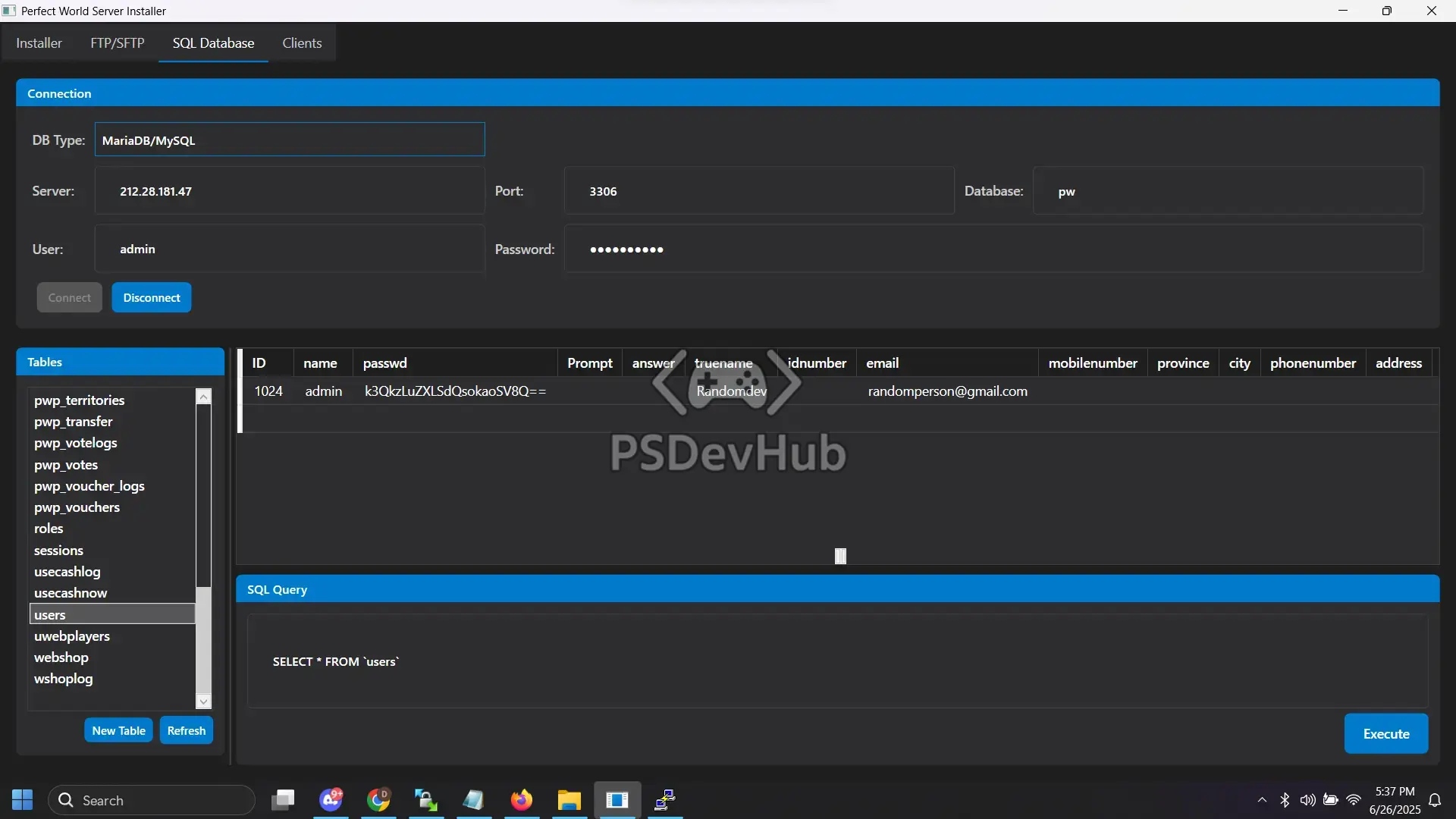Viewport: 1456px width, 819px height.
Task: Click the email column header
Action: coord(947,363)
